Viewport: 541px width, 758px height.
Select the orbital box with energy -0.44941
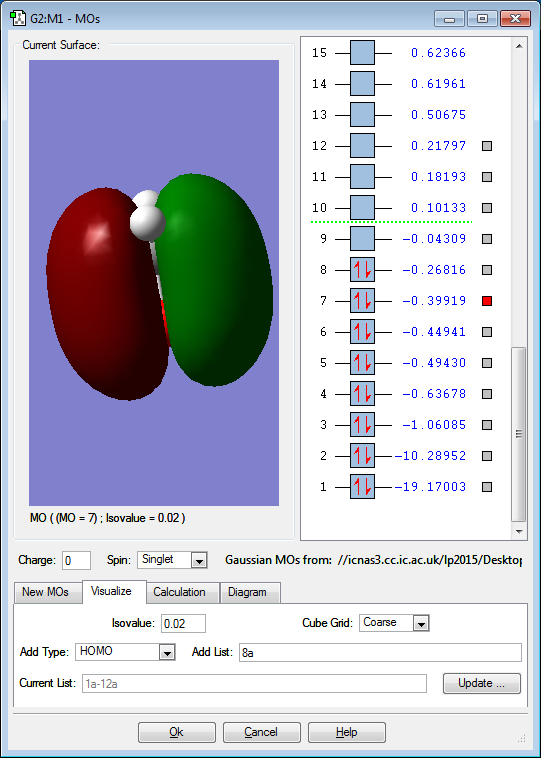tap(362, 332)
